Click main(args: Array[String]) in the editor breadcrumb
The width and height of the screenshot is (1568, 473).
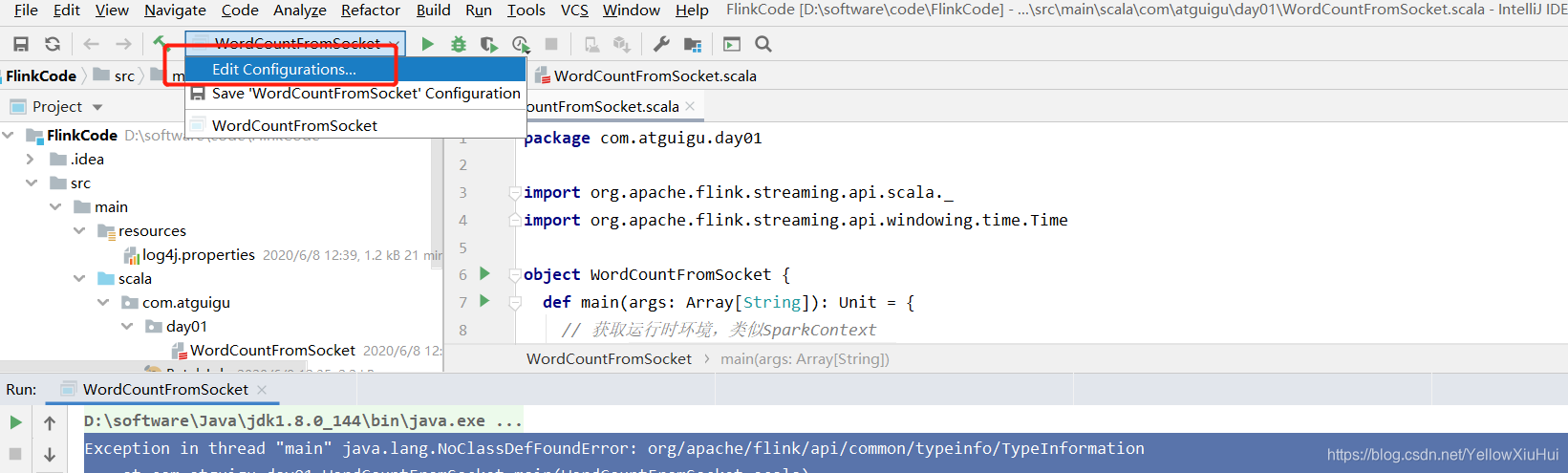pyautogui.click(x=805, y=358)
